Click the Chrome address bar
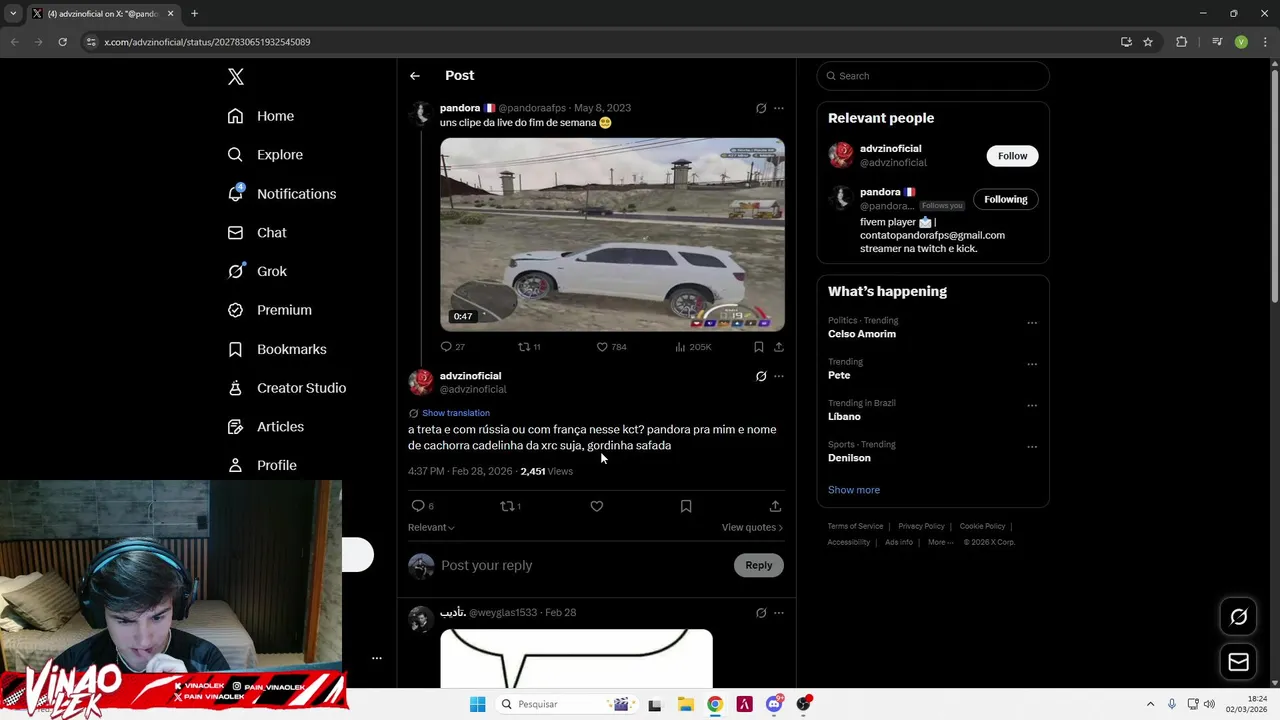The width and height of the screenshot is (1280, 720). point(600,42)
